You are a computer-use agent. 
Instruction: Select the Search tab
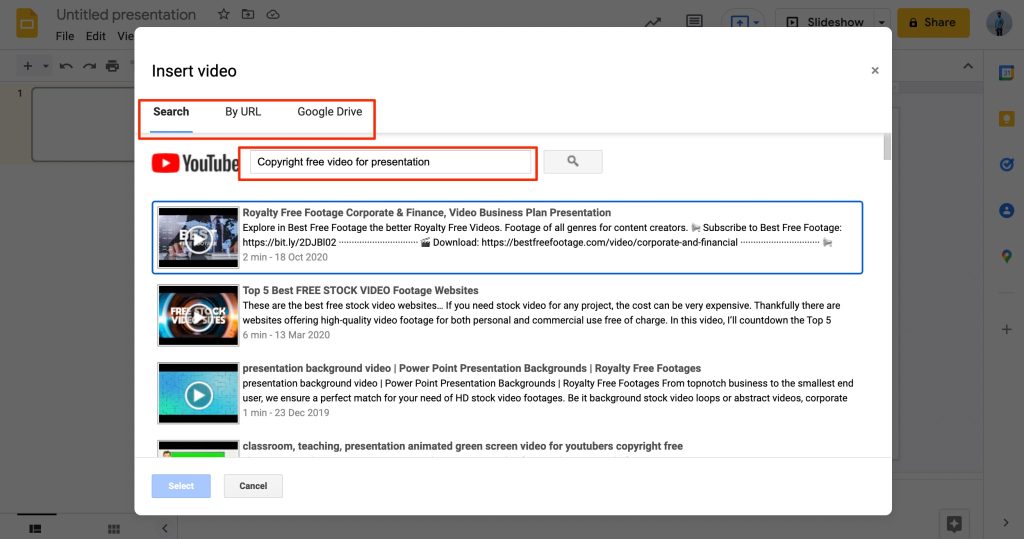tap(171, 112)
